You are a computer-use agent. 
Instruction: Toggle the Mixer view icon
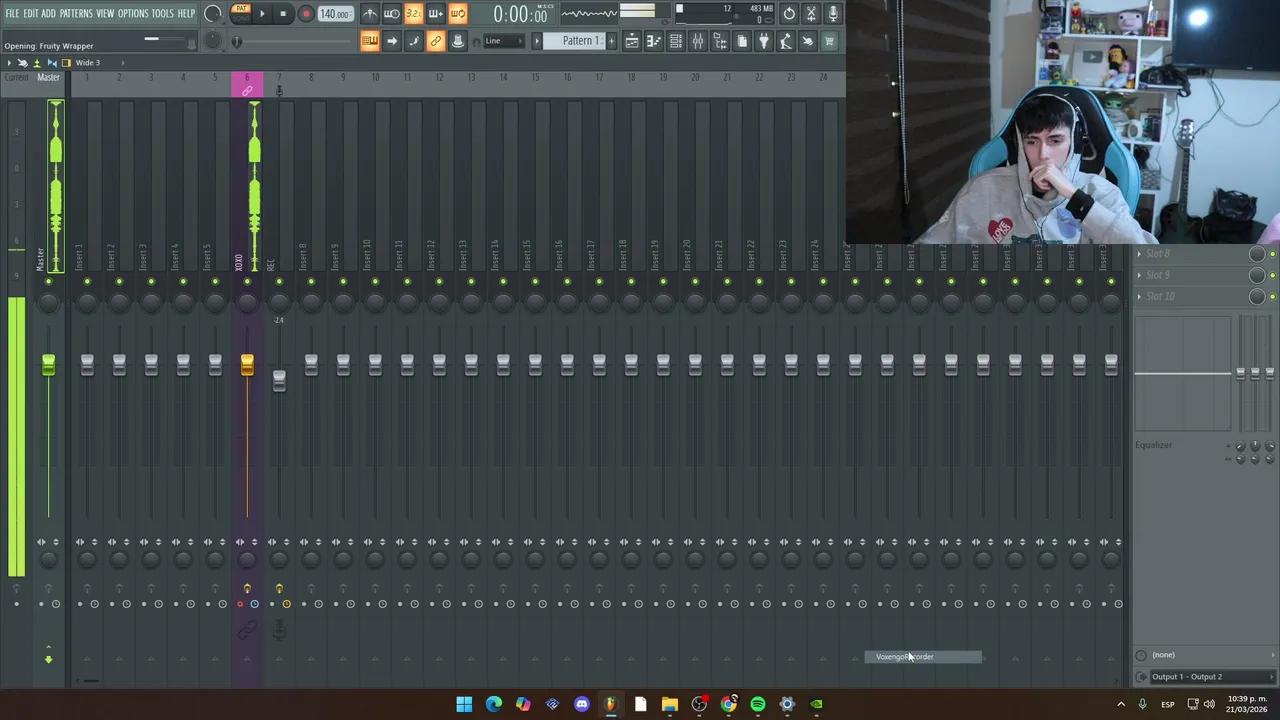pos(698,41)
